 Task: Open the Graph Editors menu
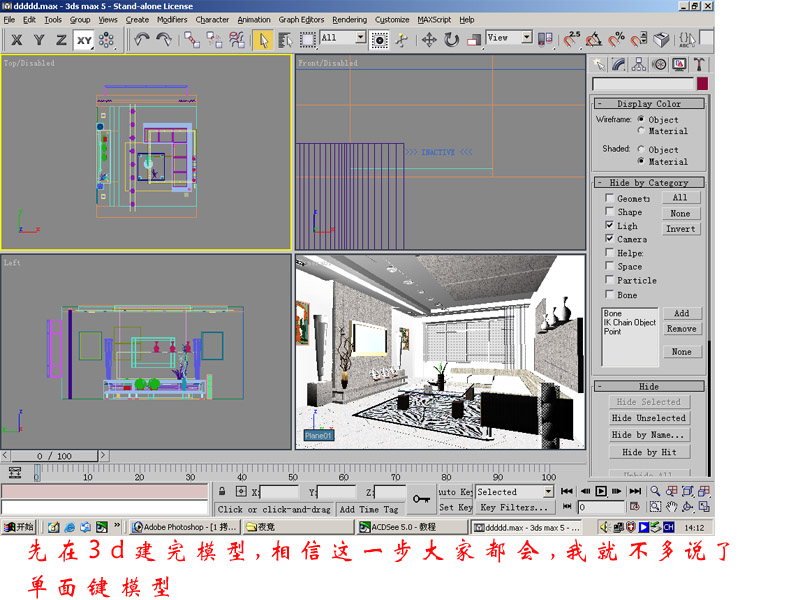click(x=301, y=19)
